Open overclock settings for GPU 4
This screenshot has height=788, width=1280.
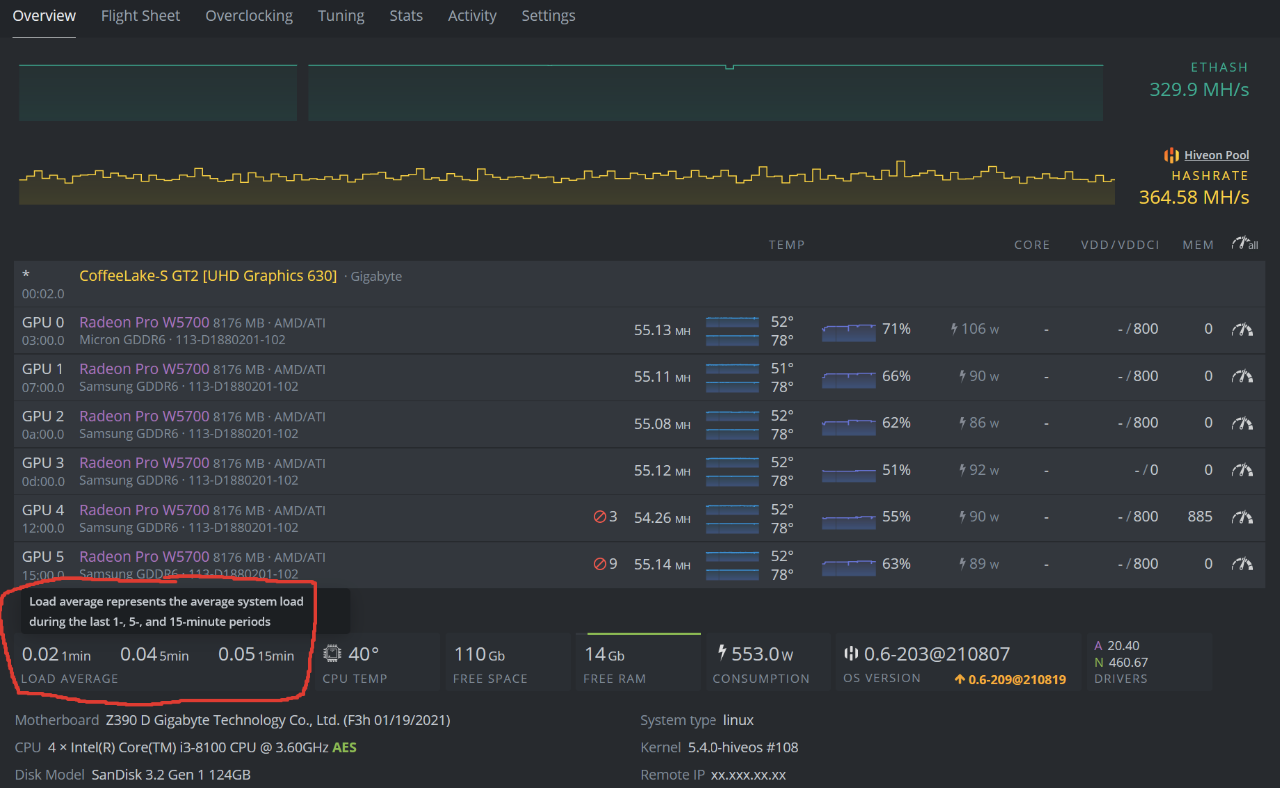coord(1242,517)
